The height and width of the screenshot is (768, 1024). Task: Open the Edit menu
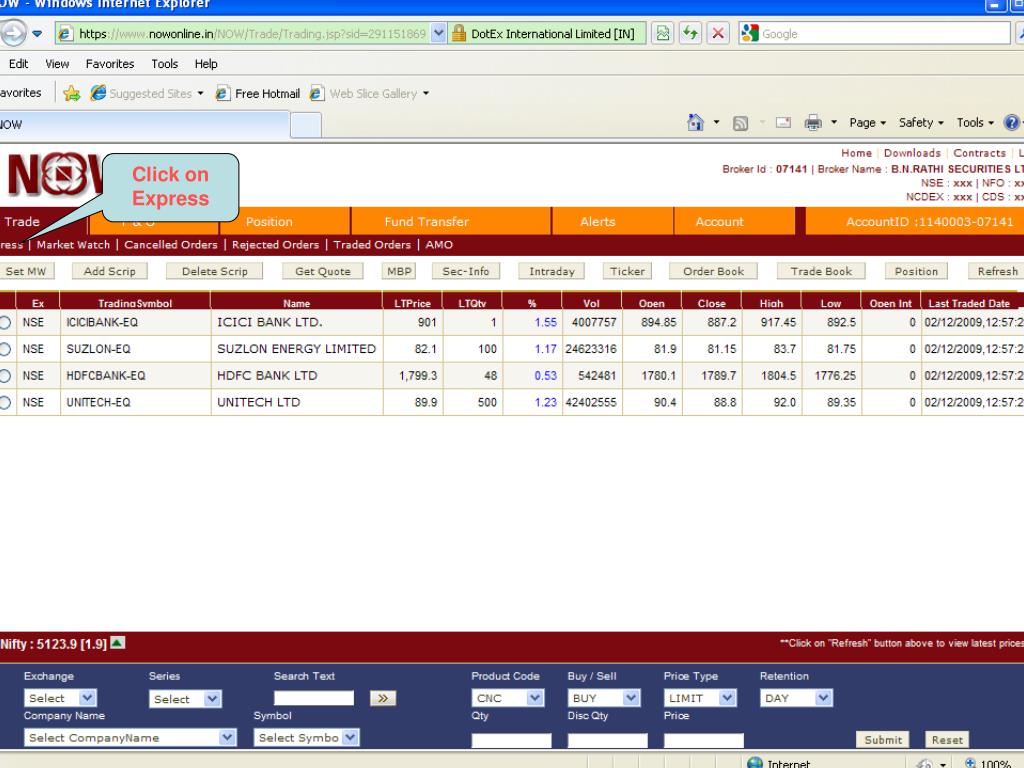(x=18, y=64)
